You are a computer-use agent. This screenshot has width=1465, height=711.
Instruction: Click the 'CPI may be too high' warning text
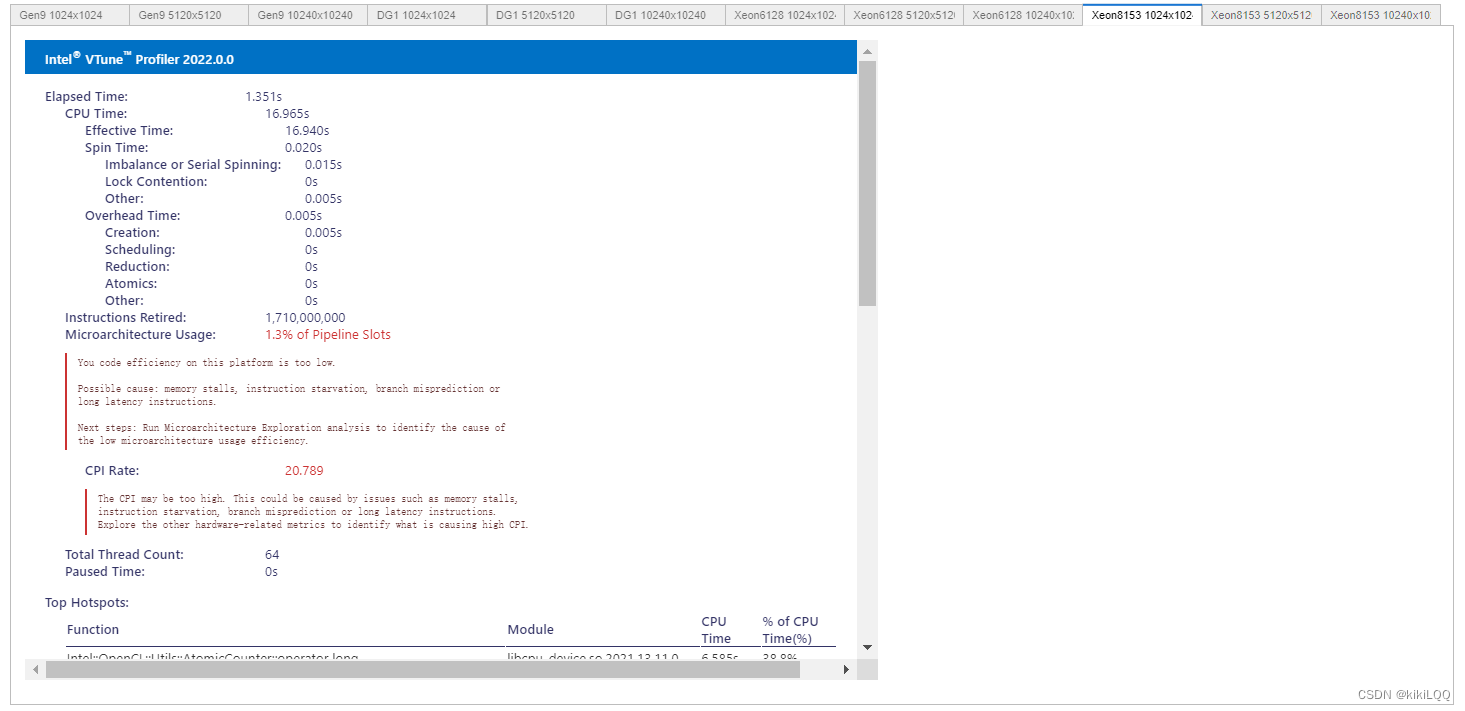tap(313, 511)
